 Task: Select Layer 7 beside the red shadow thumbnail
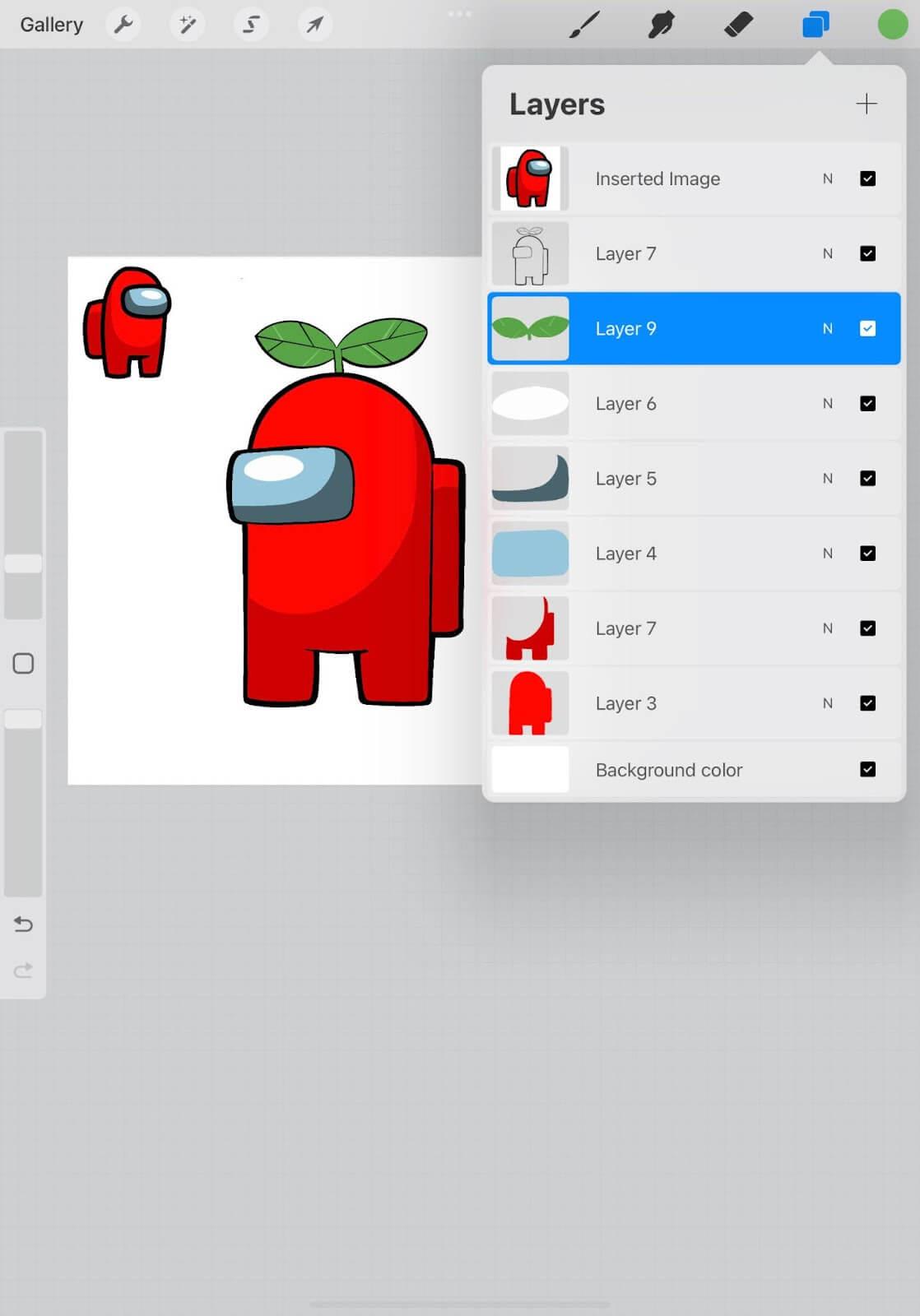(625, 628)
